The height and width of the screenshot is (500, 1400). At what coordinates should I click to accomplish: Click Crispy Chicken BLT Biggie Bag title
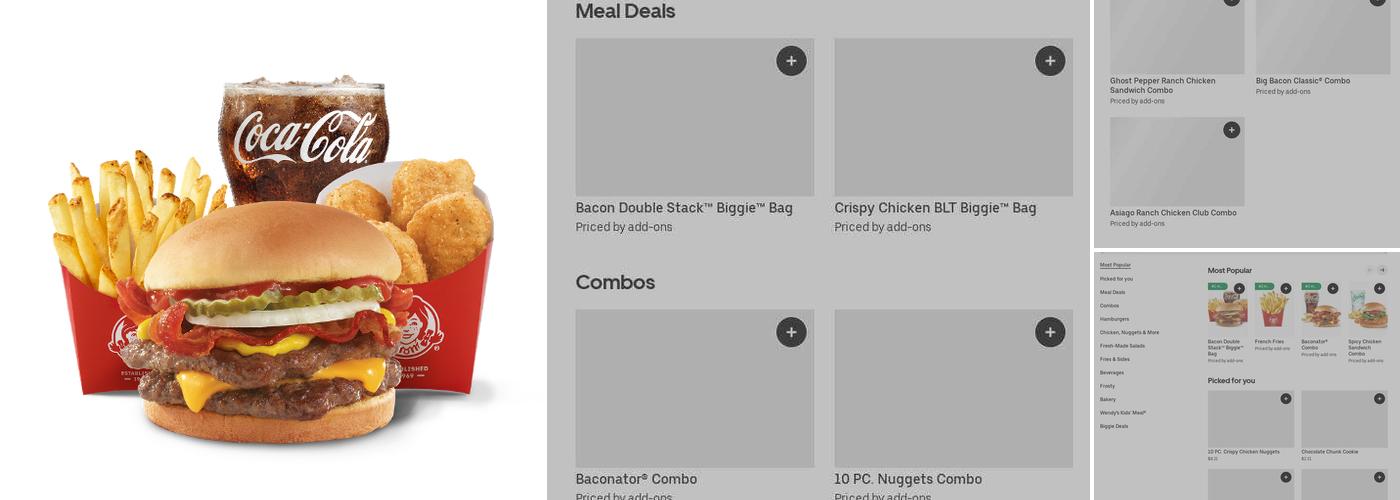[935, 208]
